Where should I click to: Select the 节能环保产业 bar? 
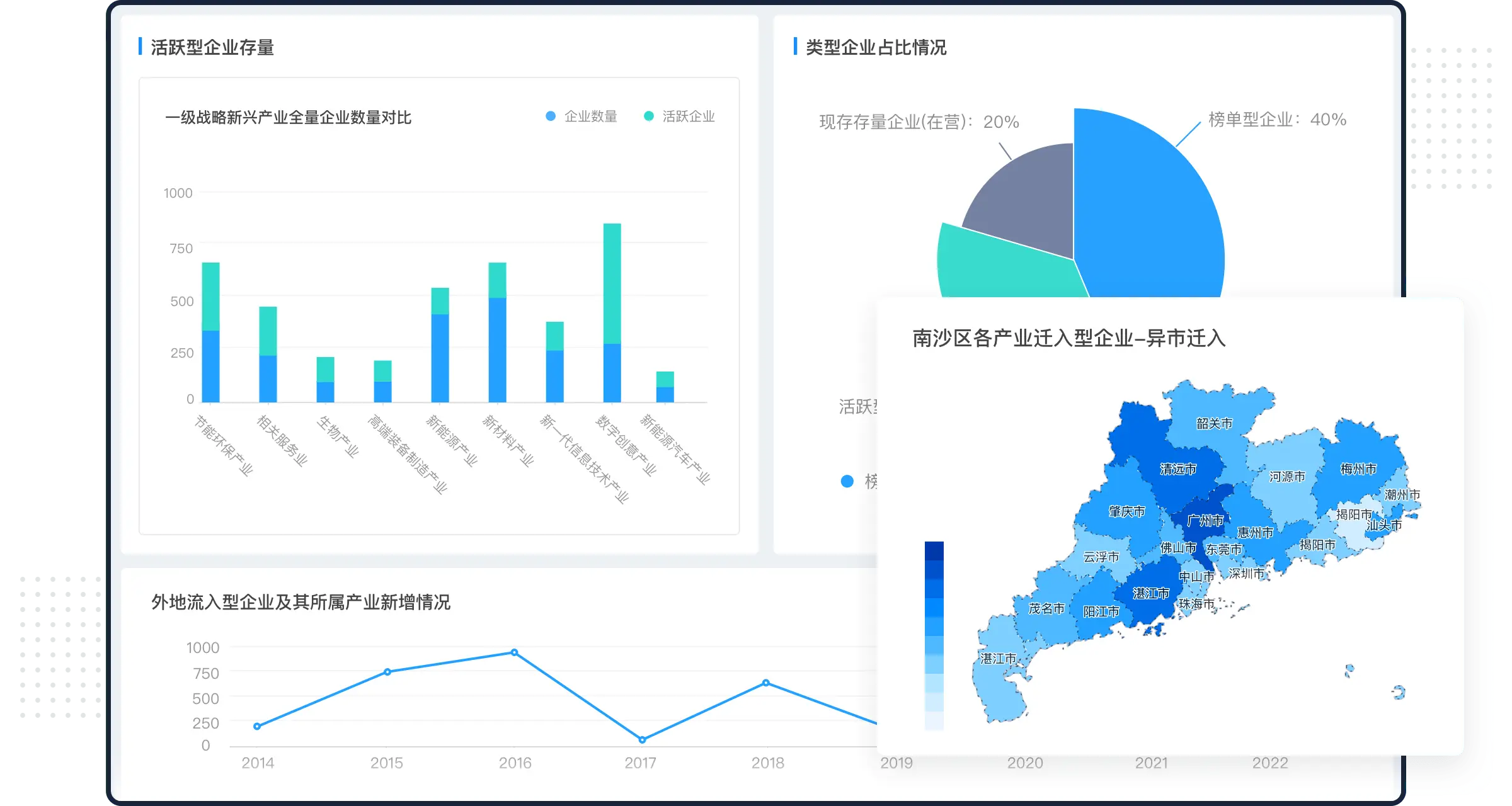(210, 332)
